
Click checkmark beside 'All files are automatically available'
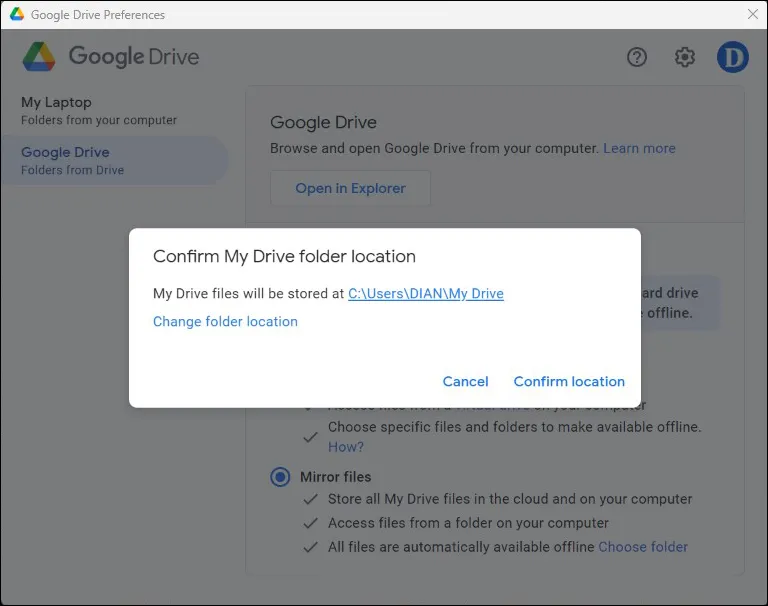311,547
